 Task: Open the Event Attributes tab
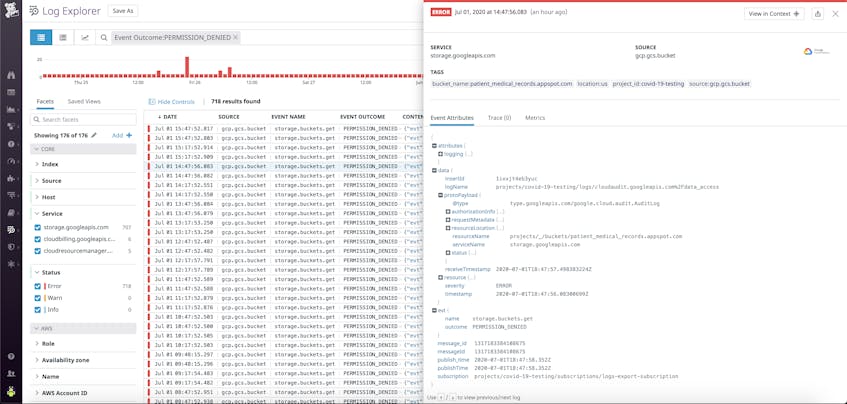[452, 118]
